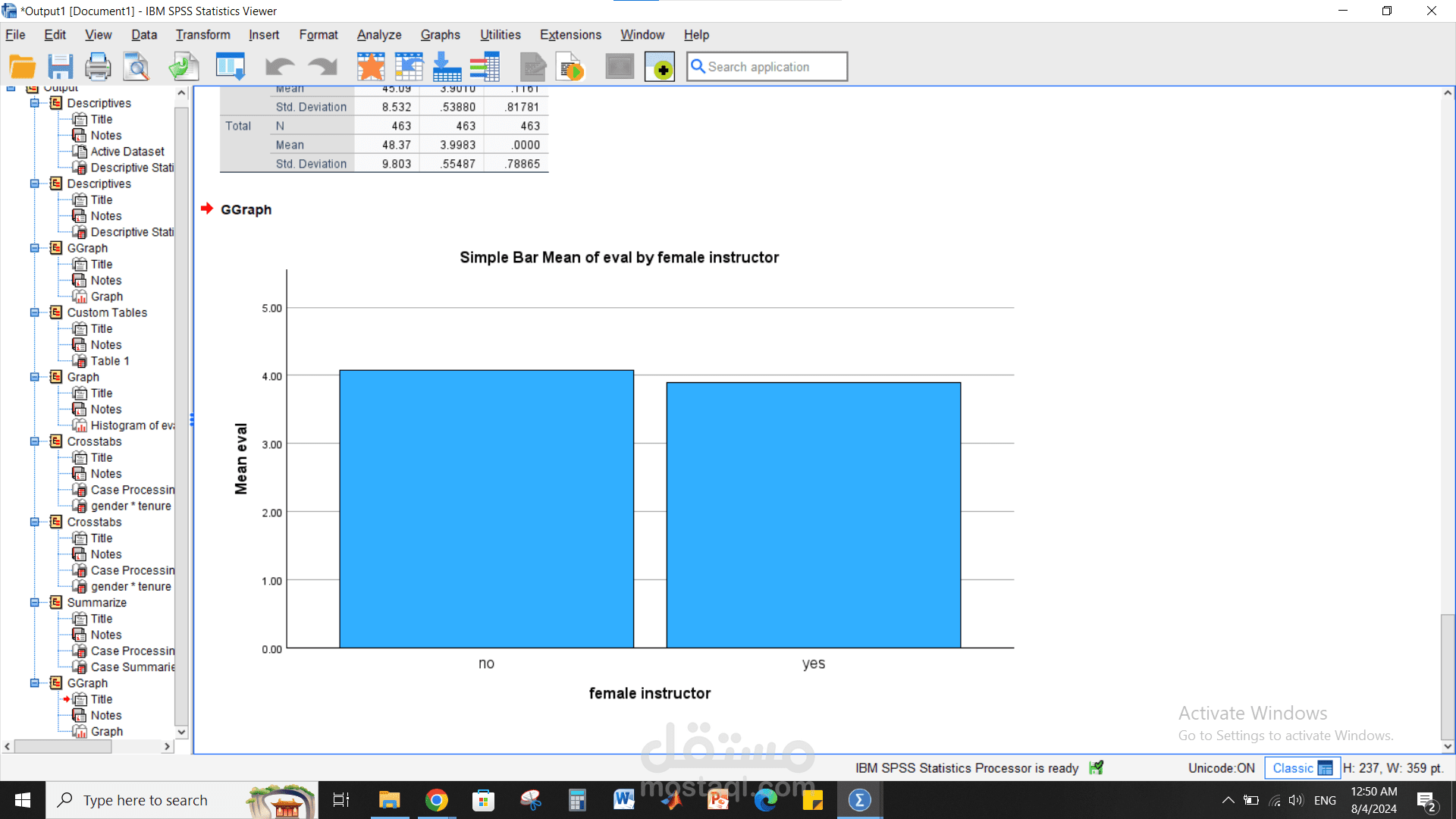Click outline pane horizontal scrollbar
1456x819 pixels.
[62, 746]
